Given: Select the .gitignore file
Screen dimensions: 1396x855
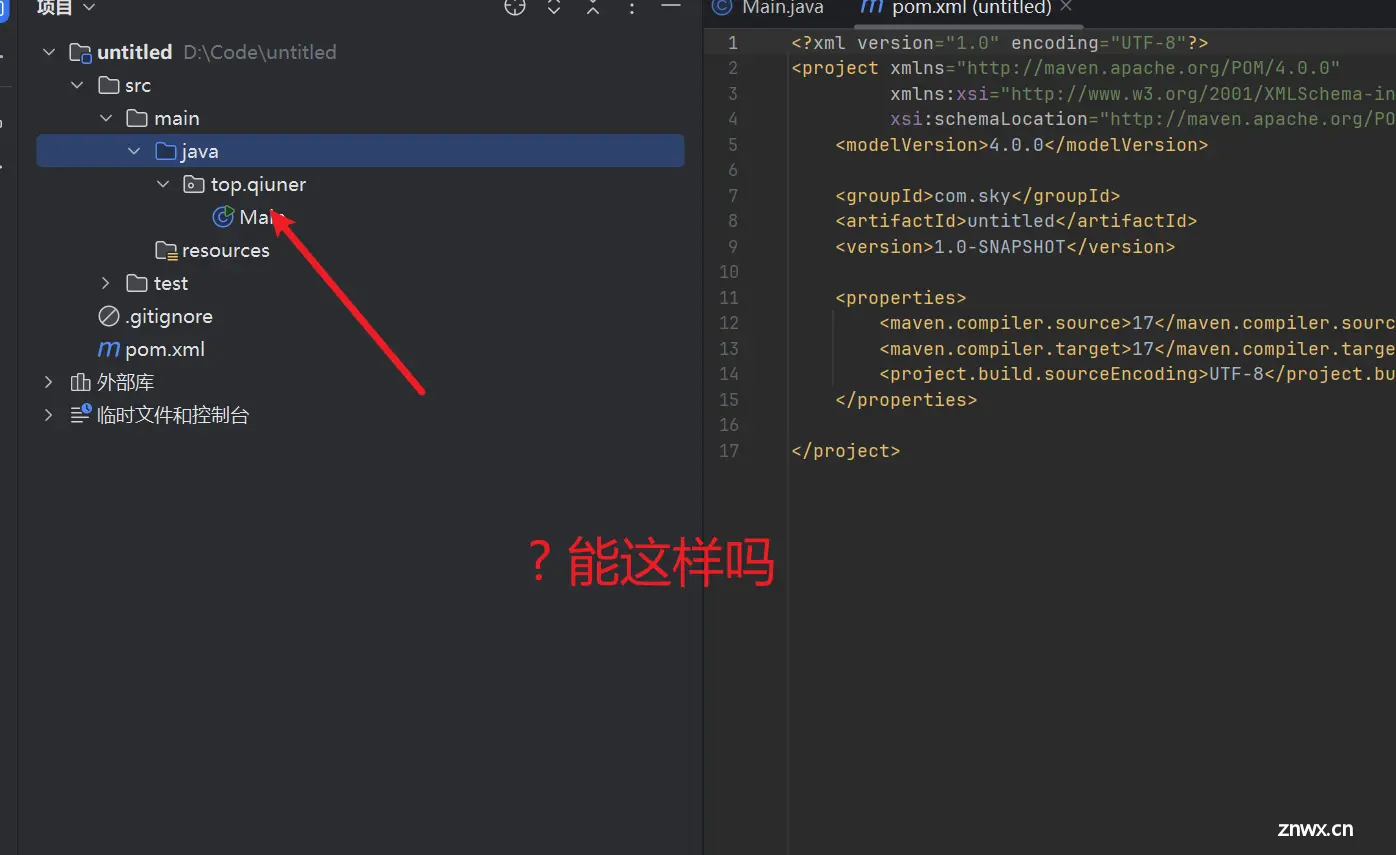Looking at the screenshot, I should coord(169,316).
